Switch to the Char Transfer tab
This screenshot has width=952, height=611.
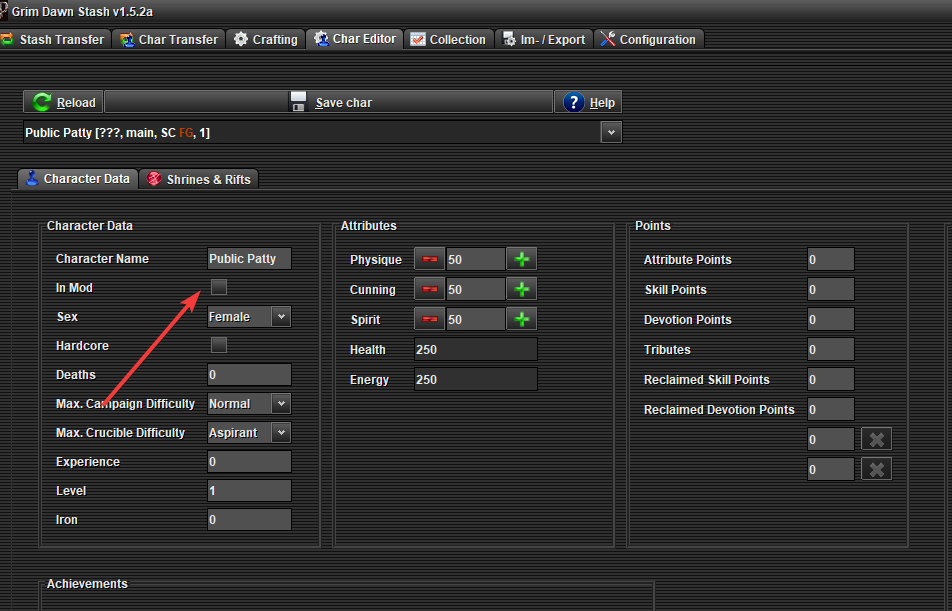pos(169,39)
